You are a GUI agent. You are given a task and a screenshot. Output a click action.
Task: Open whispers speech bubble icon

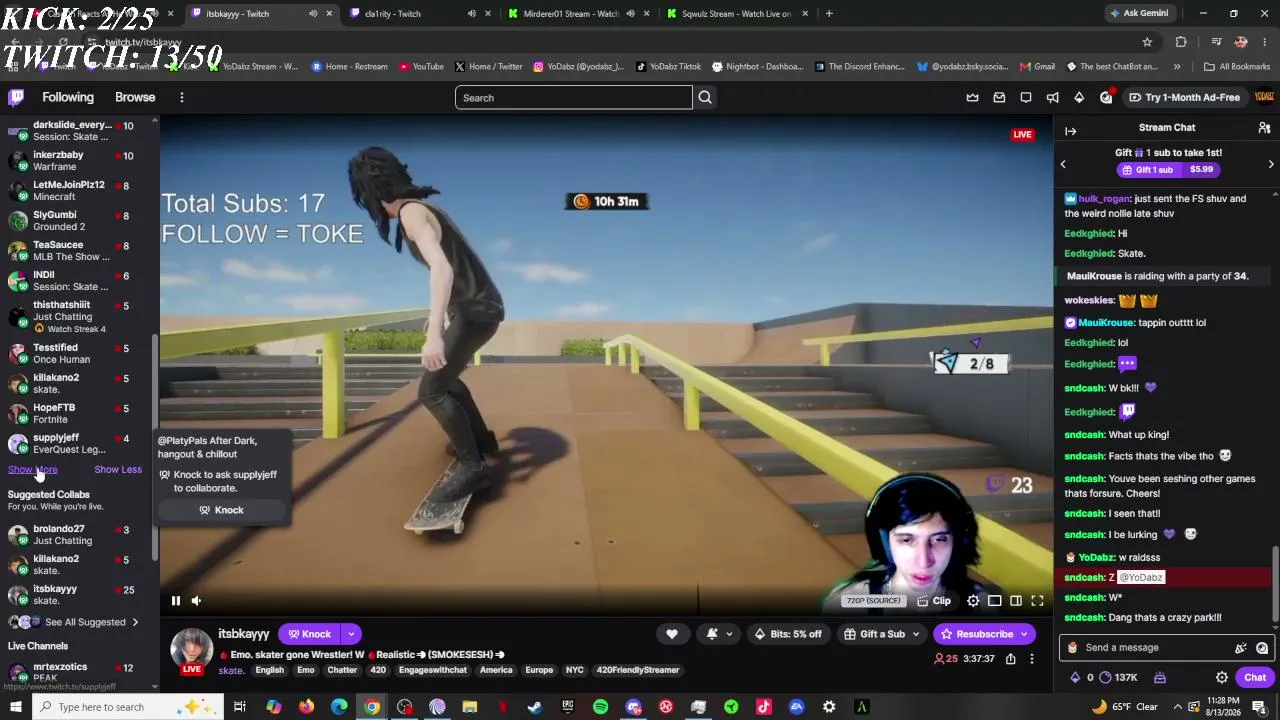[1026, 97]
